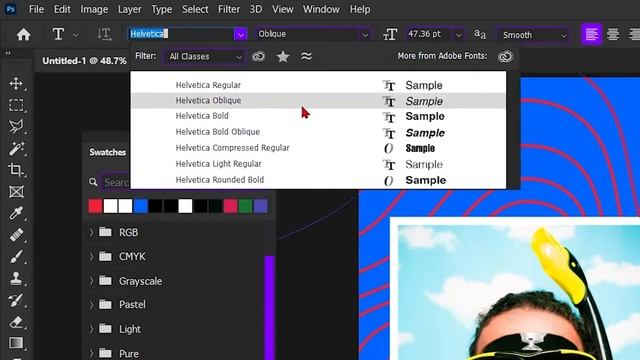The height and width of the screenshot is (360, 640).
Task: Enable center align text
Action: (613, 34)
